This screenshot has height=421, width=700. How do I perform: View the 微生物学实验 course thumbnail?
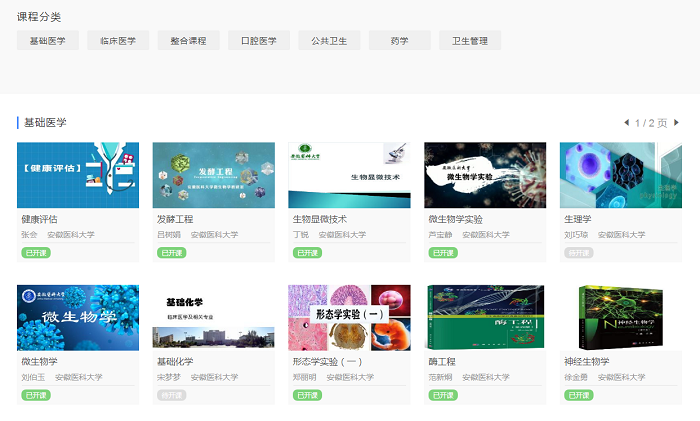tap(485, 175)
